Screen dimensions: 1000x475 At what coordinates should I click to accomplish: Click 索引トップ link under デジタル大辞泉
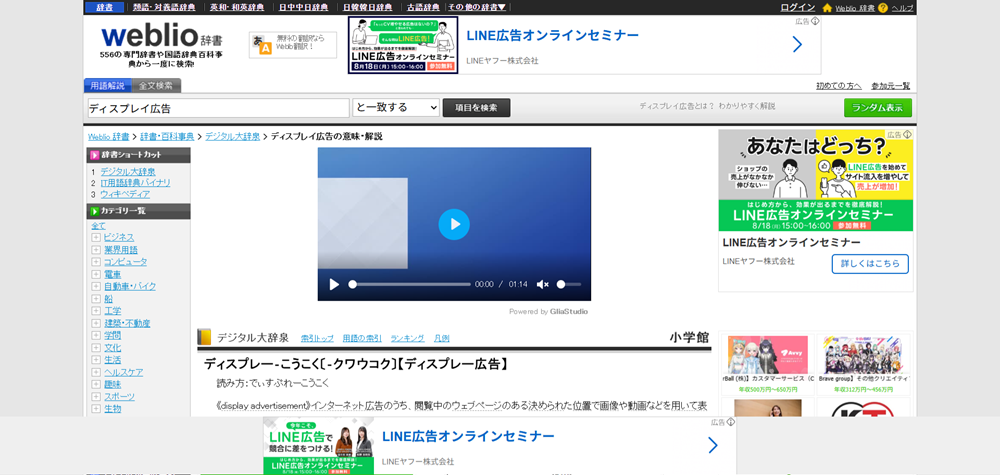click(317, 339)
